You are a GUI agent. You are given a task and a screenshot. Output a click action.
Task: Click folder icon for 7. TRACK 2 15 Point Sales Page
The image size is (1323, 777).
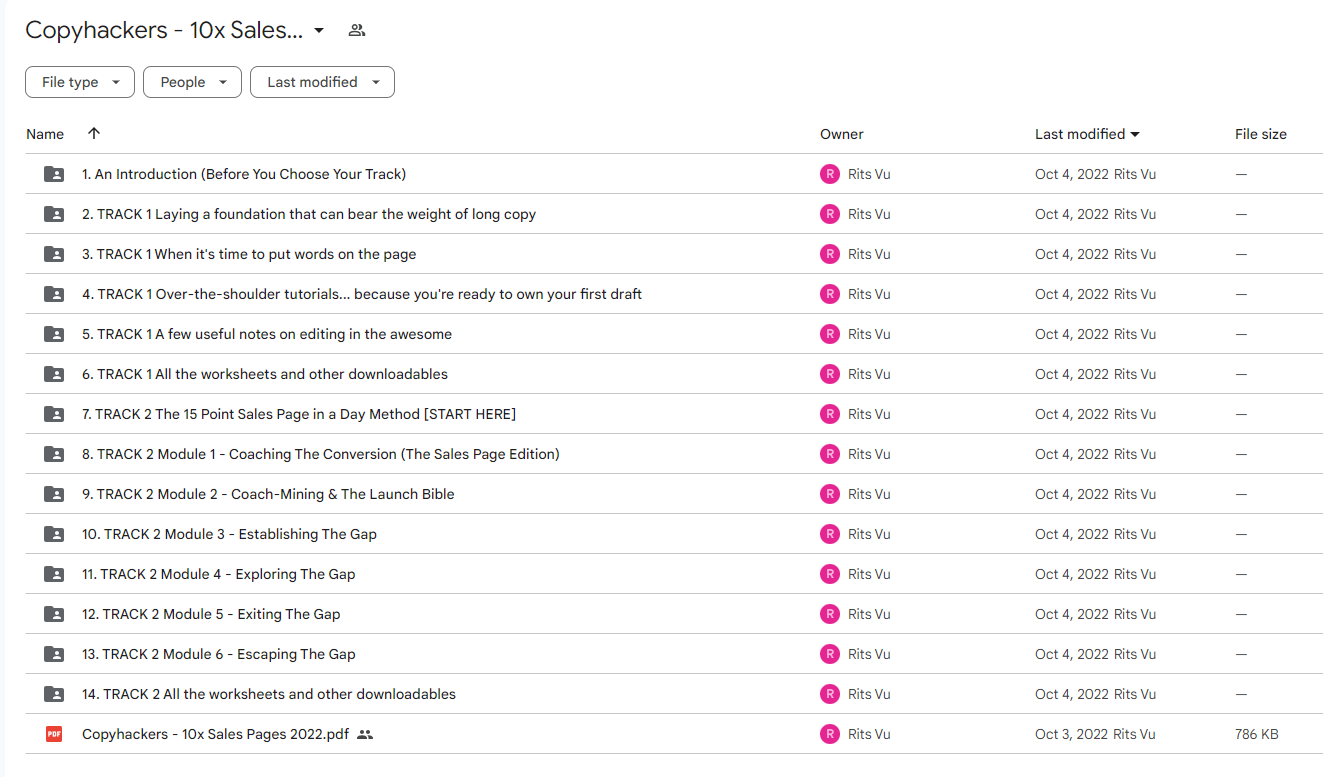click(54, 414)
